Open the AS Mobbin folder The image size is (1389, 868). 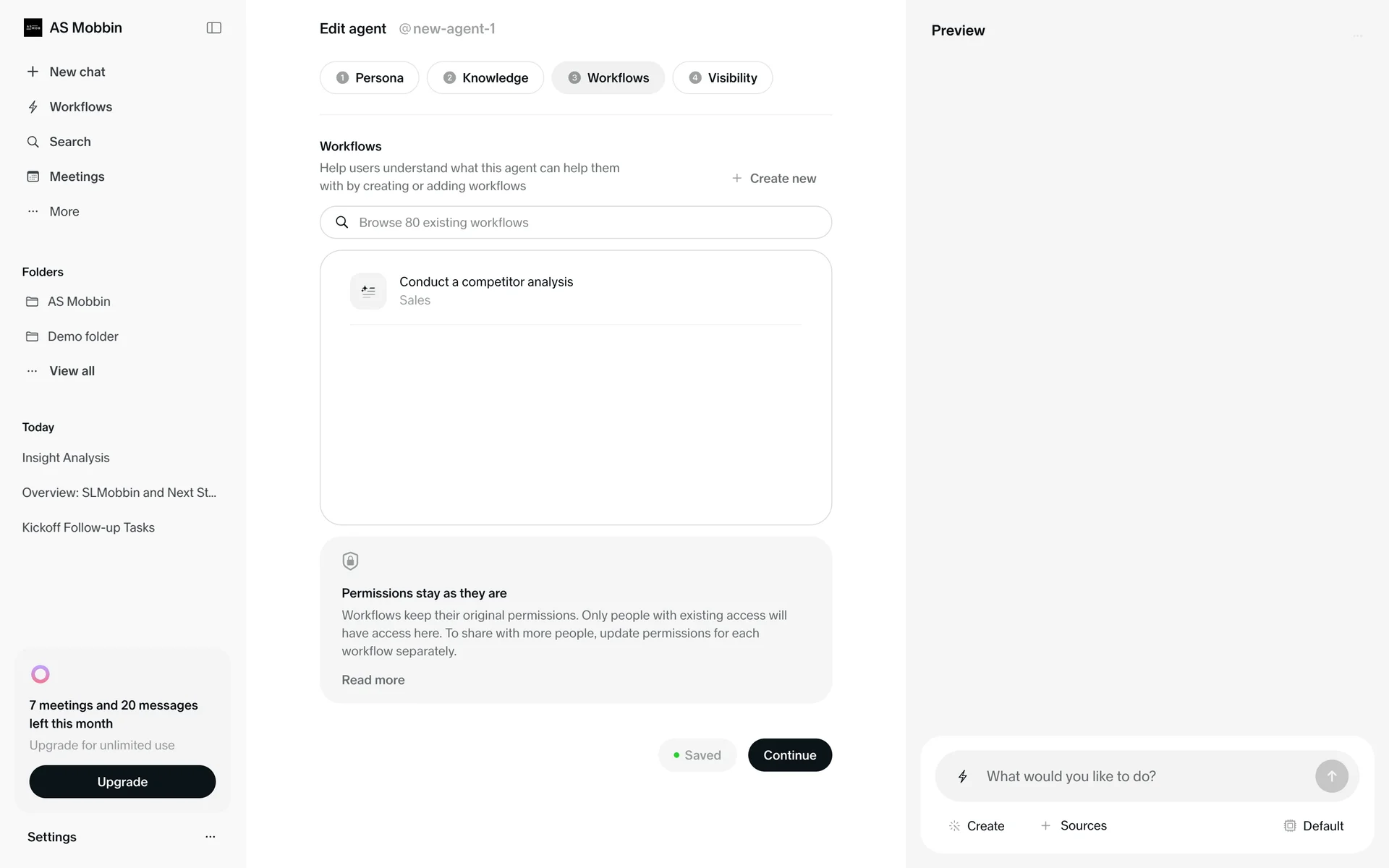click(78, 302)
